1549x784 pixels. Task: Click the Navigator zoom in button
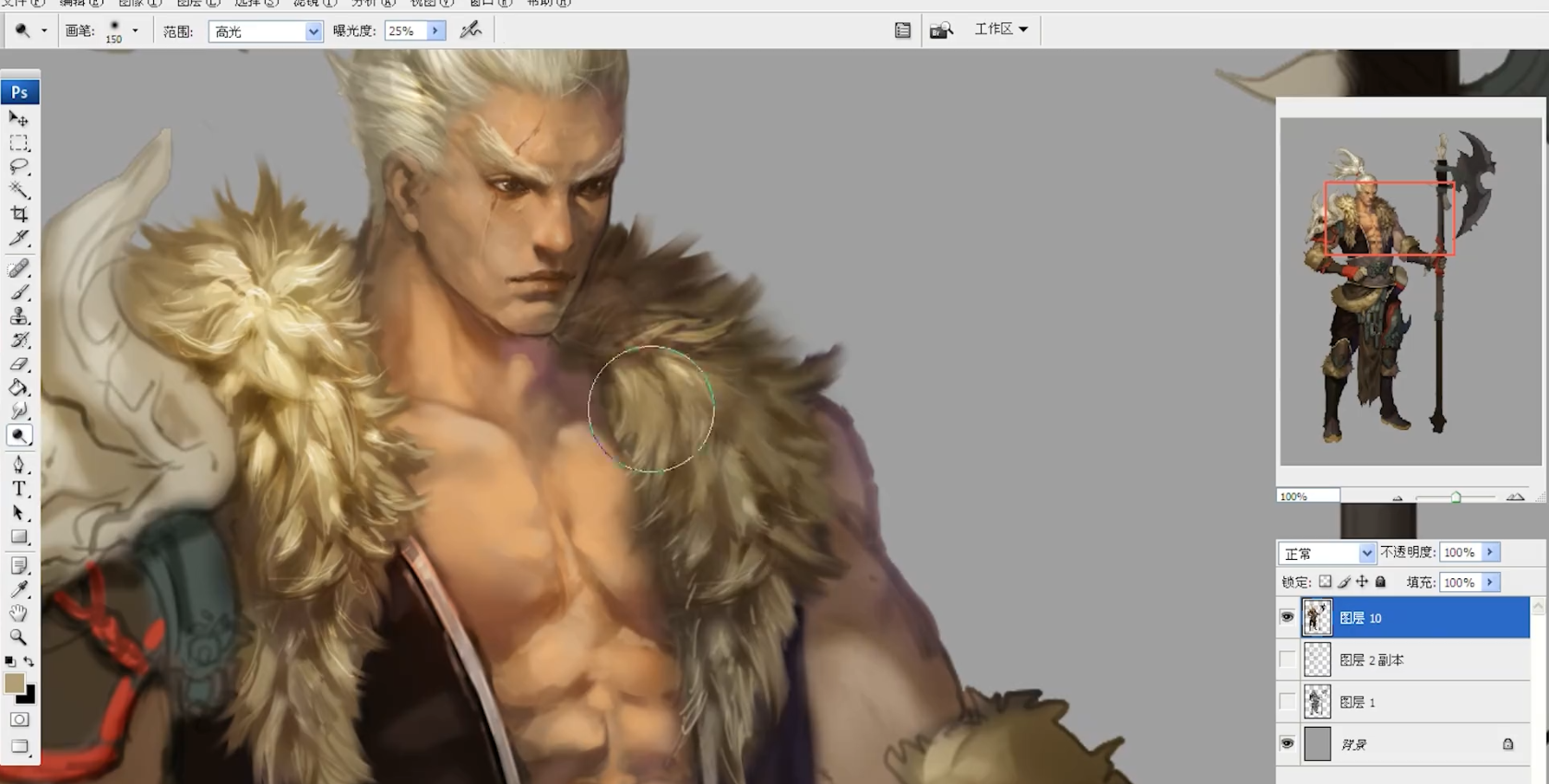tap(1515, 497)
